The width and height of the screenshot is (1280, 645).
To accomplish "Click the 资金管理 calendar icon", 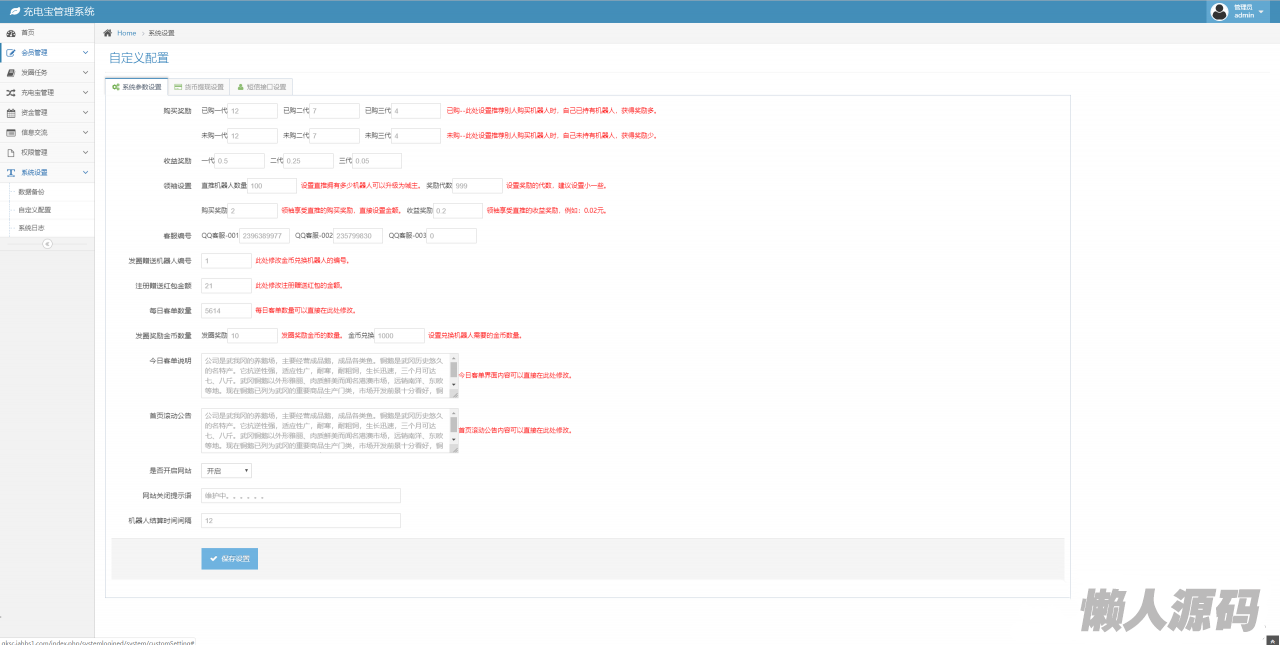I will point(11,113).
